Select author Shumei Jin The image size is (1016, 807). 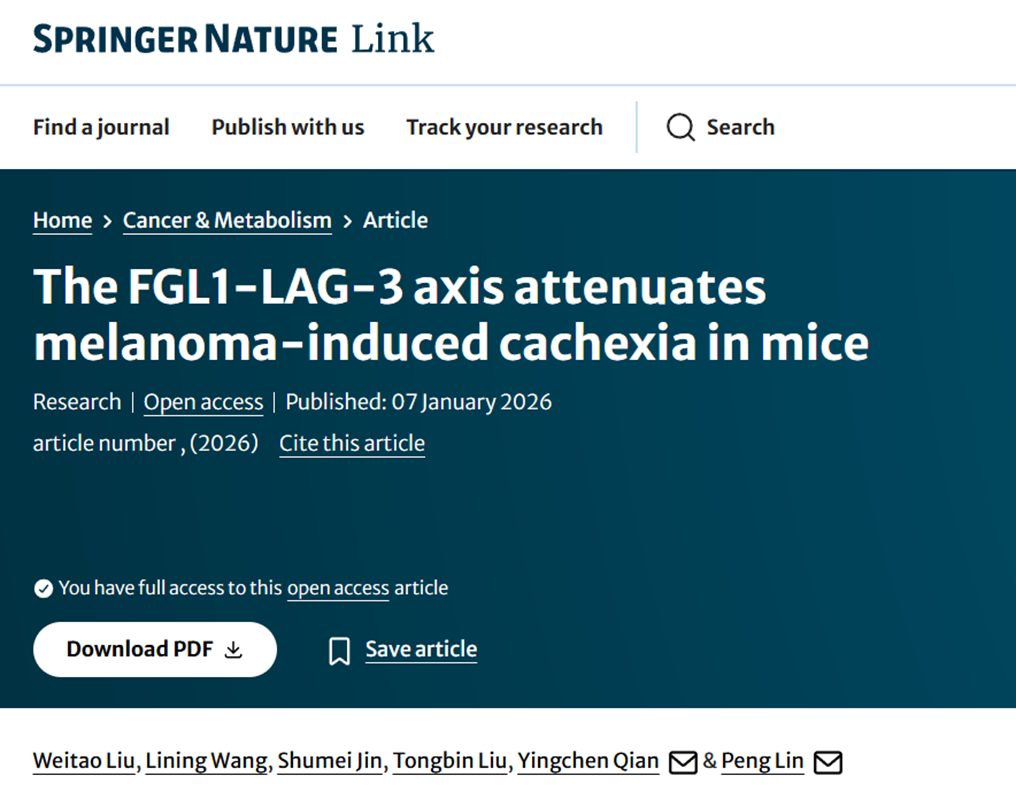(329, 761)
